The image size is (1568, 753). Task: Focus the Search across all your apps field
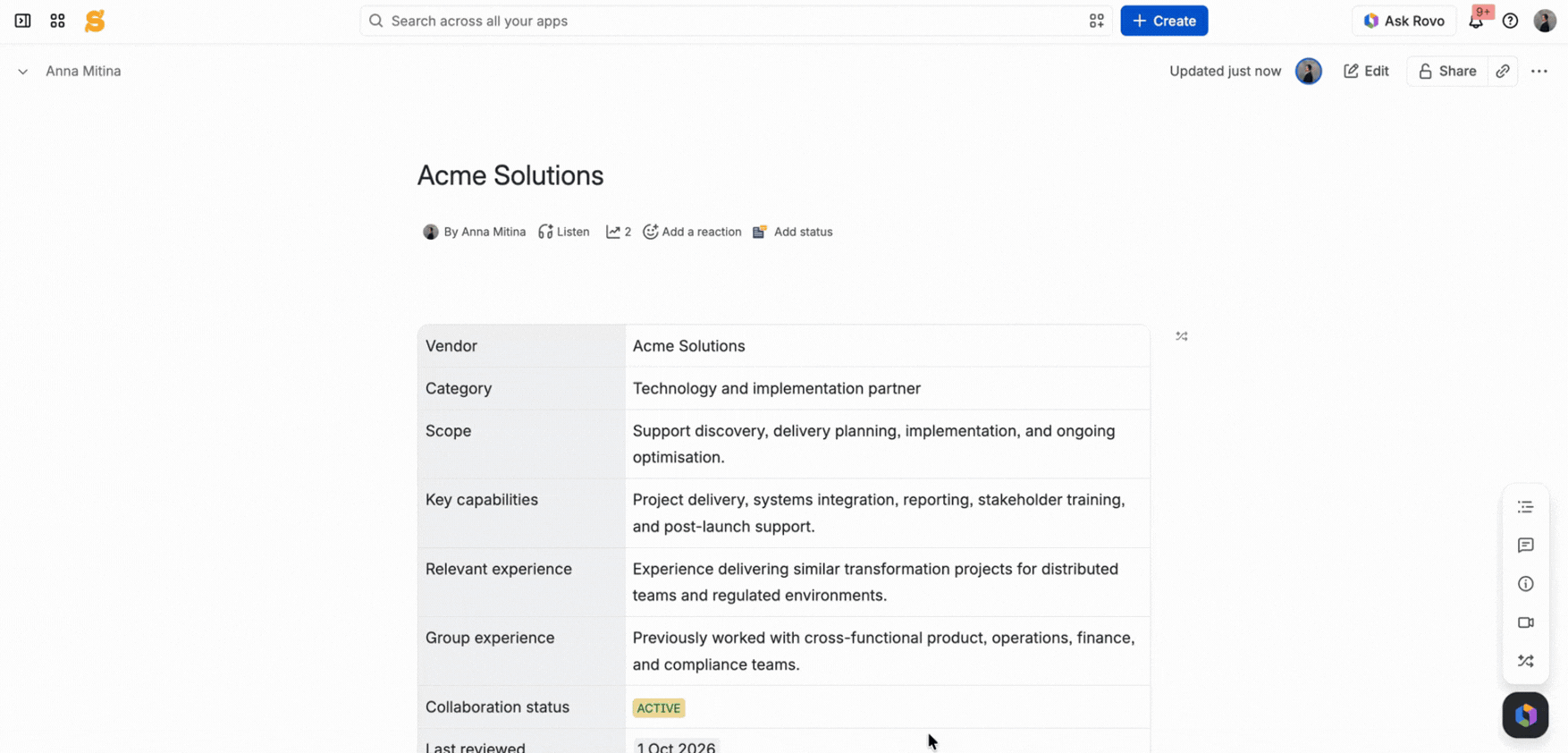click(x=736, y=21)
